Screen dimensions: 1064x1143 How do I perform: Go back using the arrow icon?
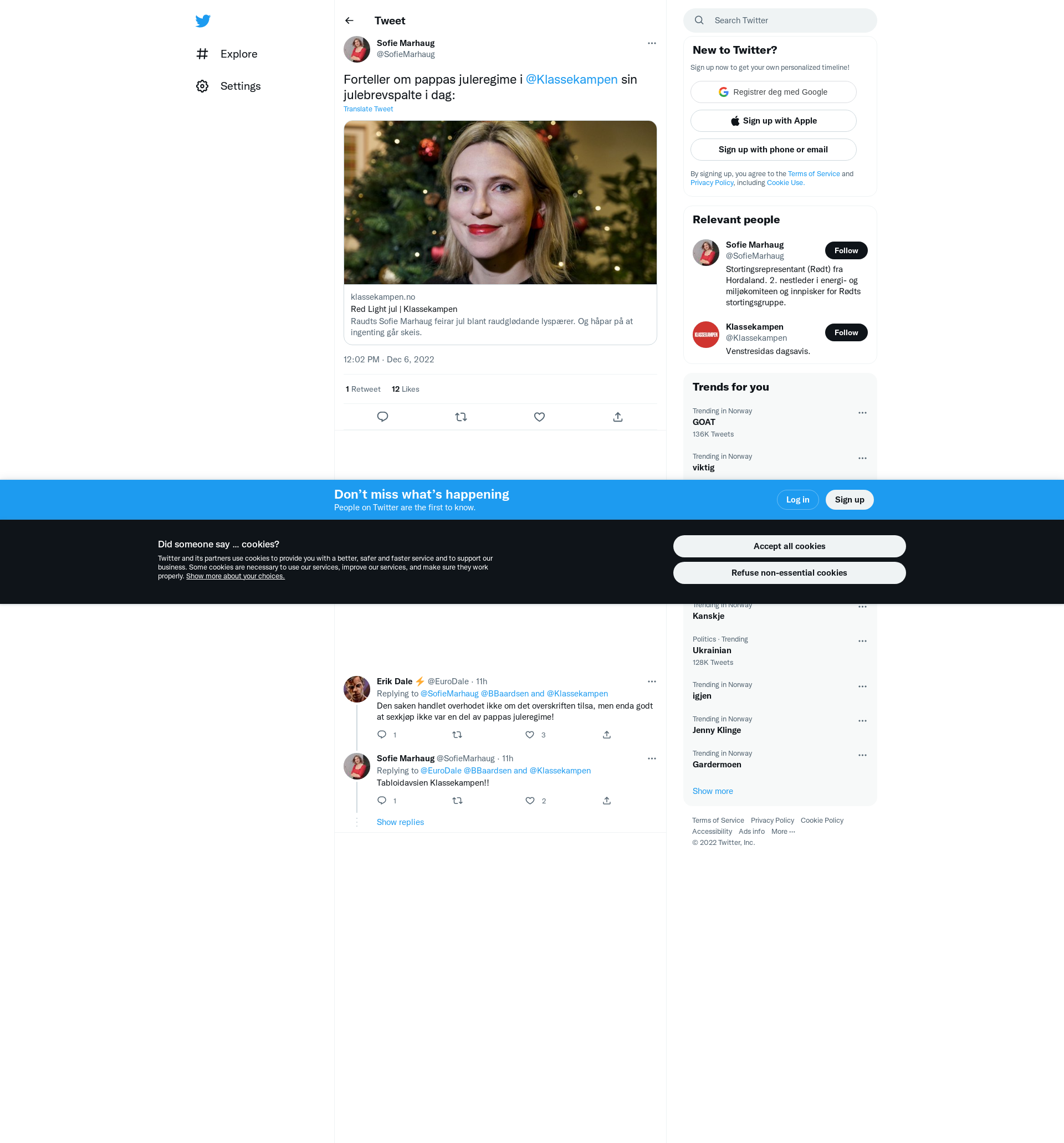click(349, 20)
